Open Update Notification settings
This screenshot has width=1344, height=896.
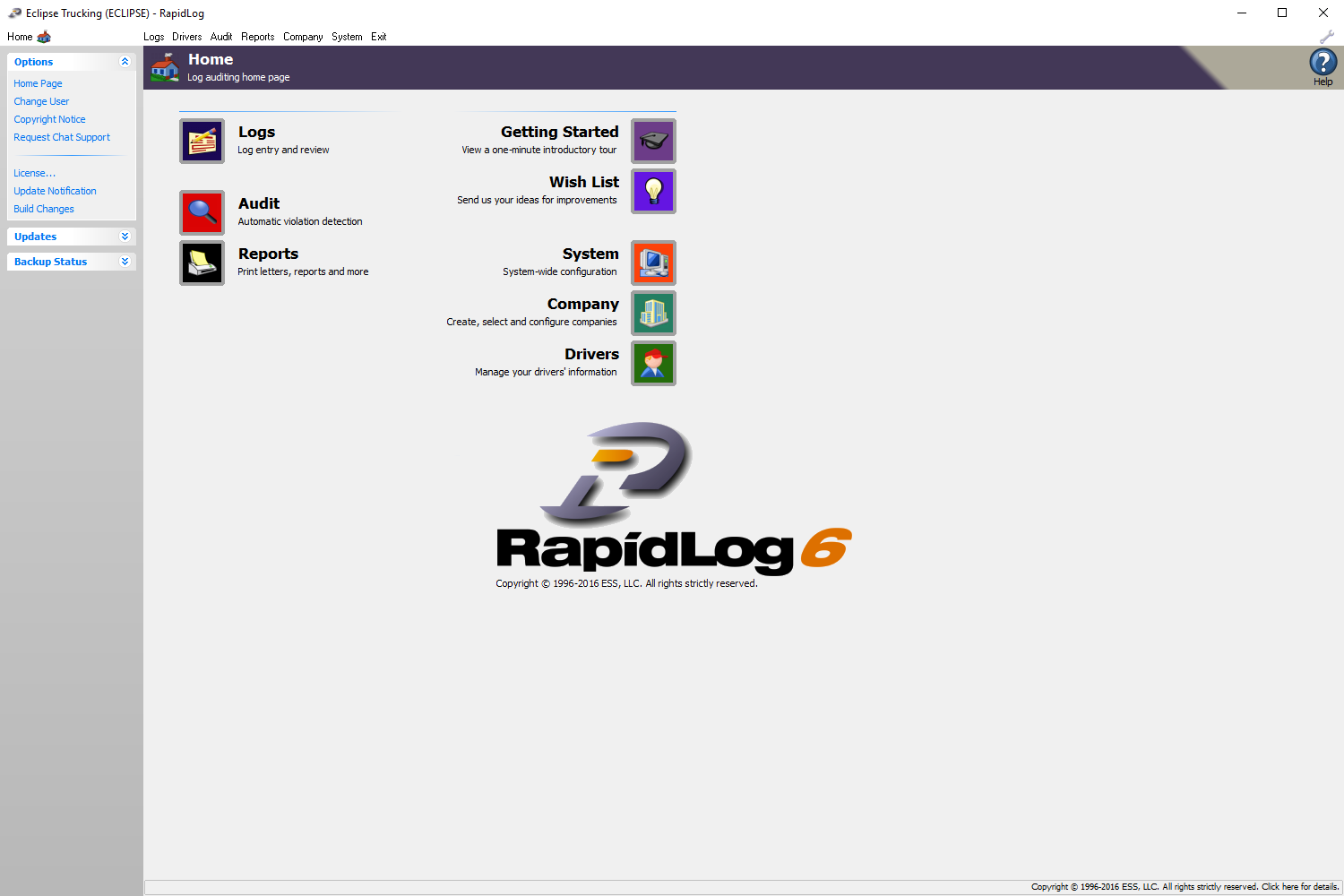(x=55, y=191)
